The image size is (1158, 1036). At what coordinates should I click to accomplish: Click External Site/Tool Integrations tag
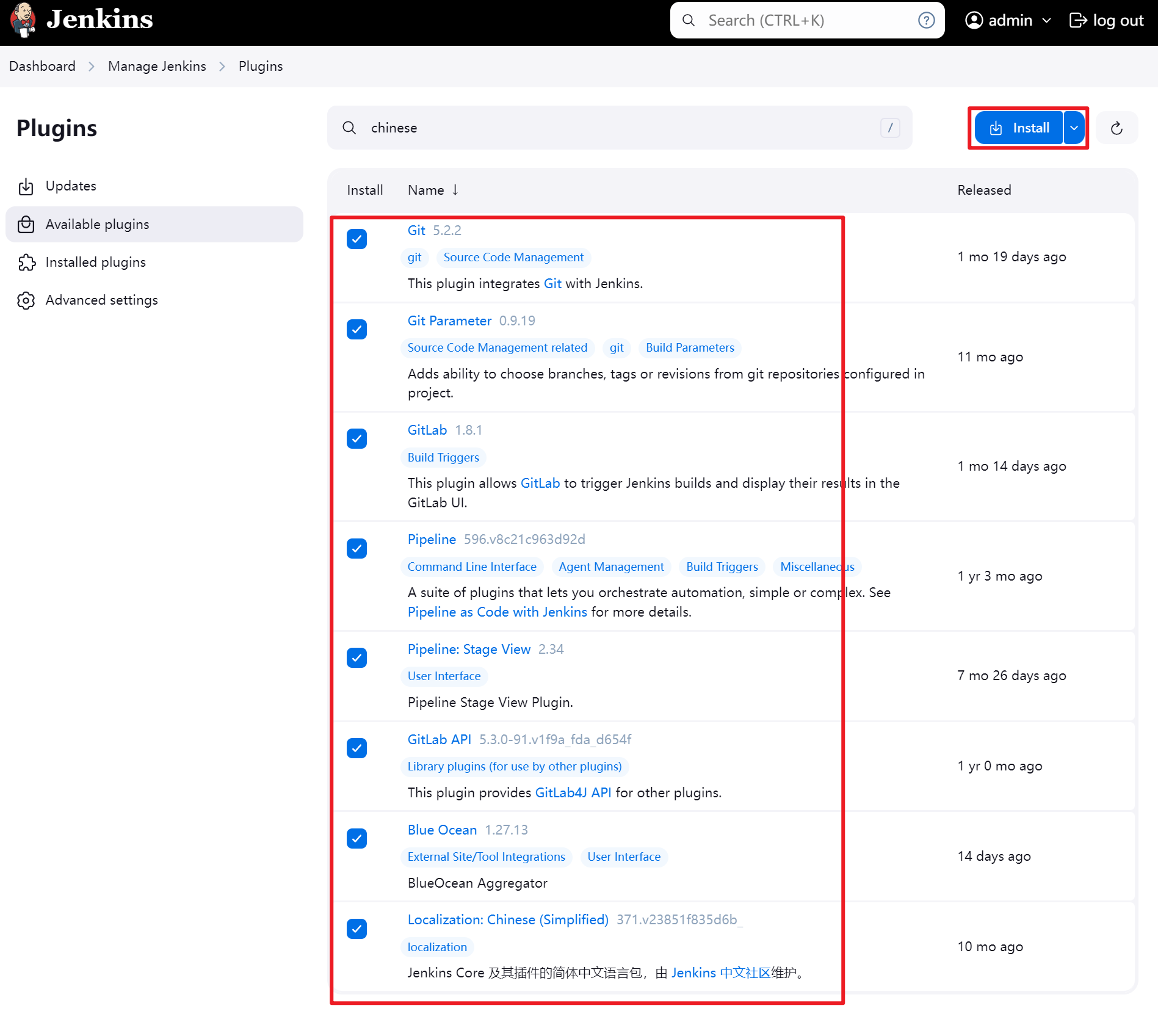[x=487, y=857]
